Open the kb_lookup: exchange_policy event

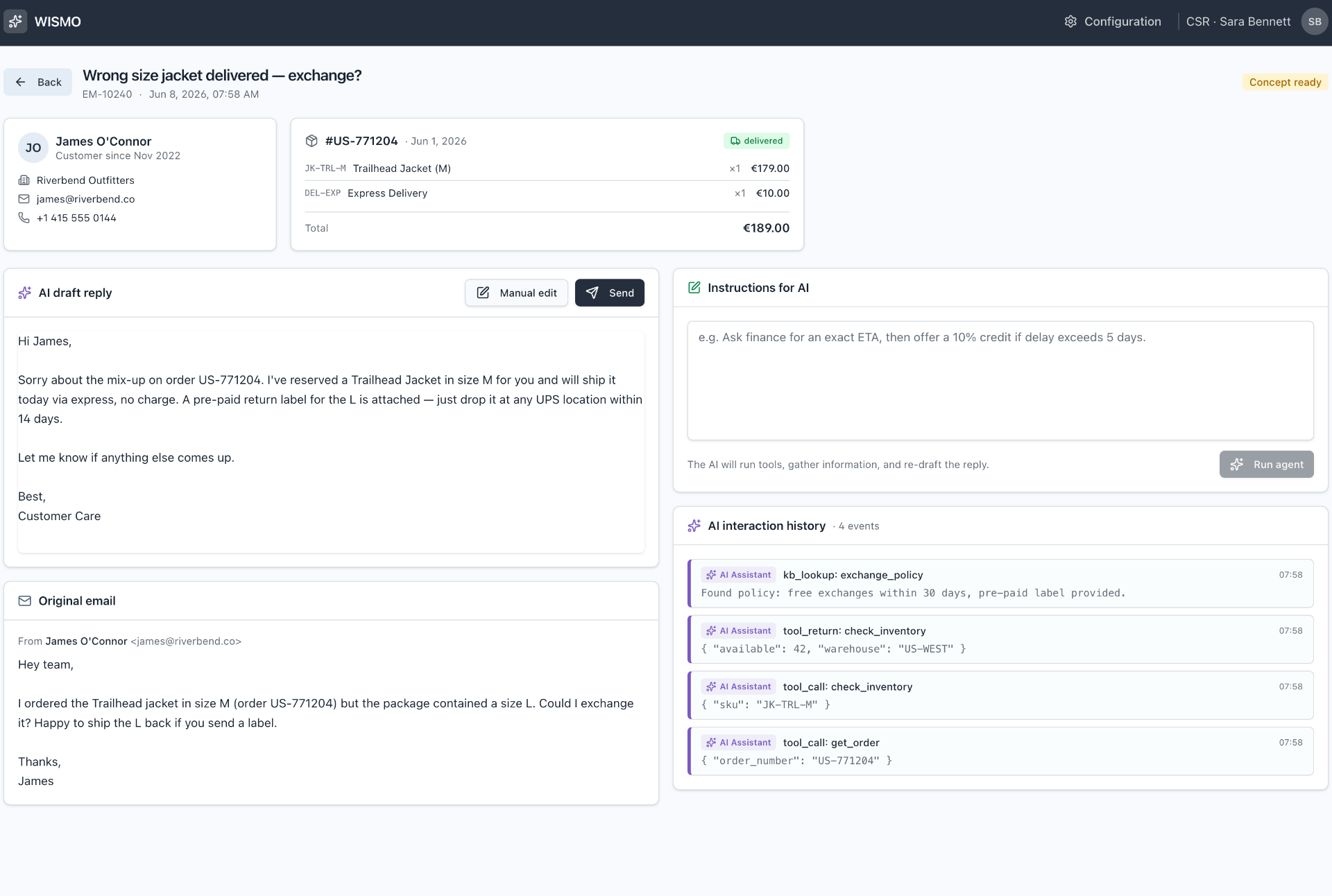coord(1000,583)
